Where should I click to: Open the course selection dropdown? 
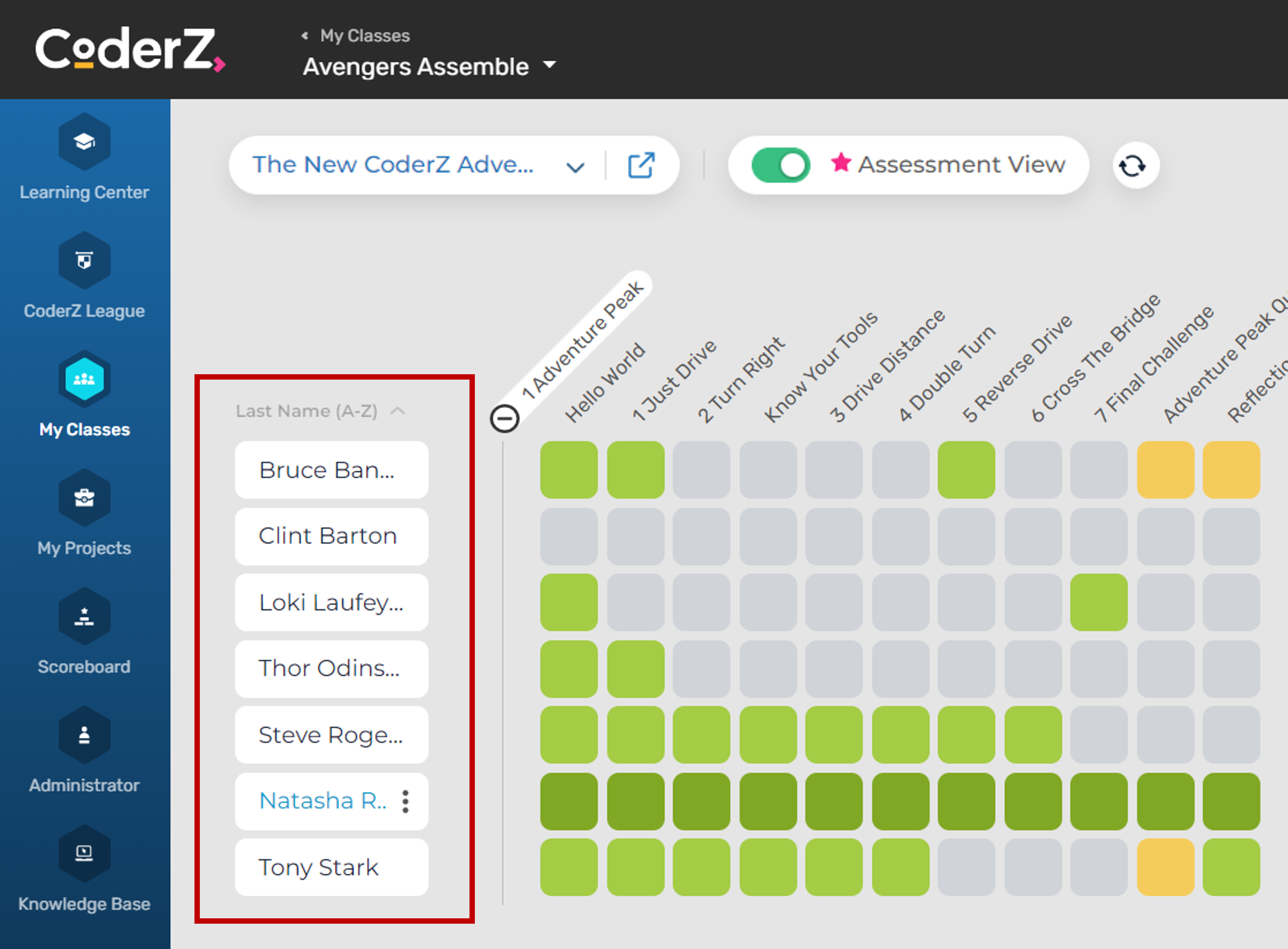(x=575, y=166)
